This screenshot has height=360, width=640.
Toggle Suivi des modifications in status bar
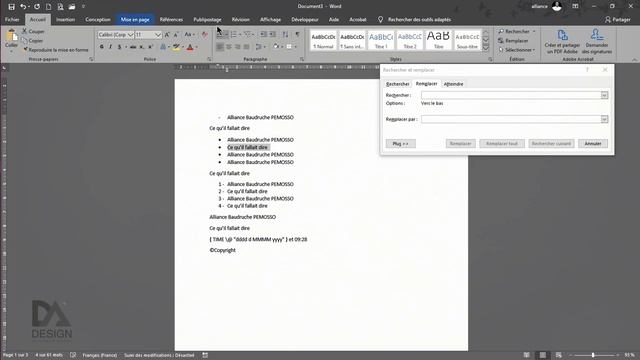(159, 355)
